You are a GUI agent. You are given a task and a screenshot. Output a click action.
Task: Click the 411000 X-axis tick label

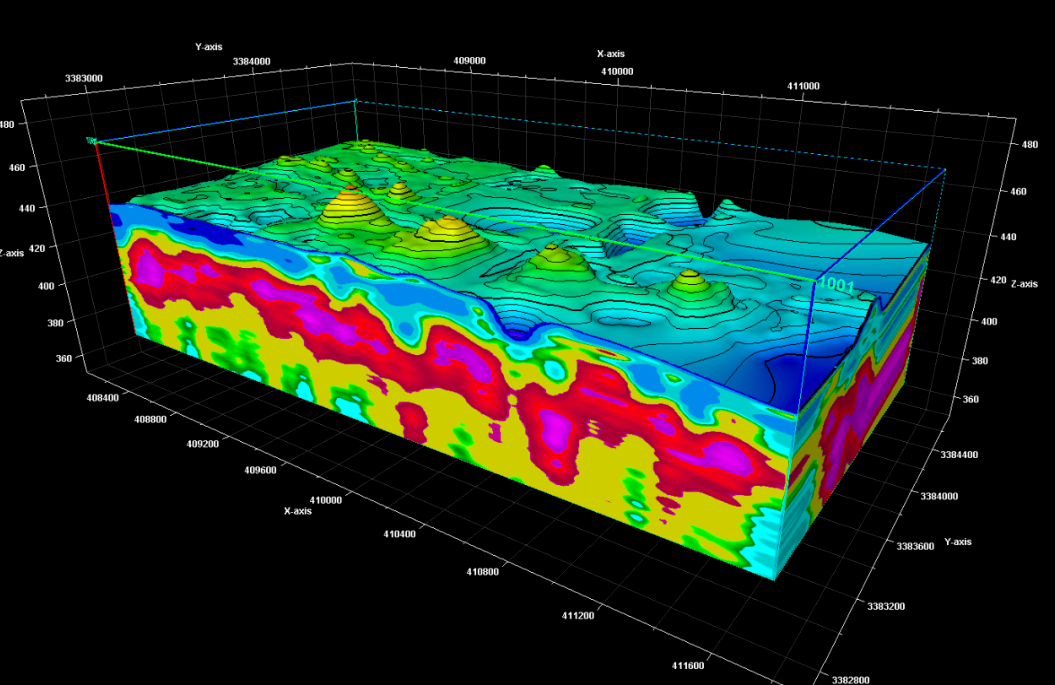pos(803,86)
